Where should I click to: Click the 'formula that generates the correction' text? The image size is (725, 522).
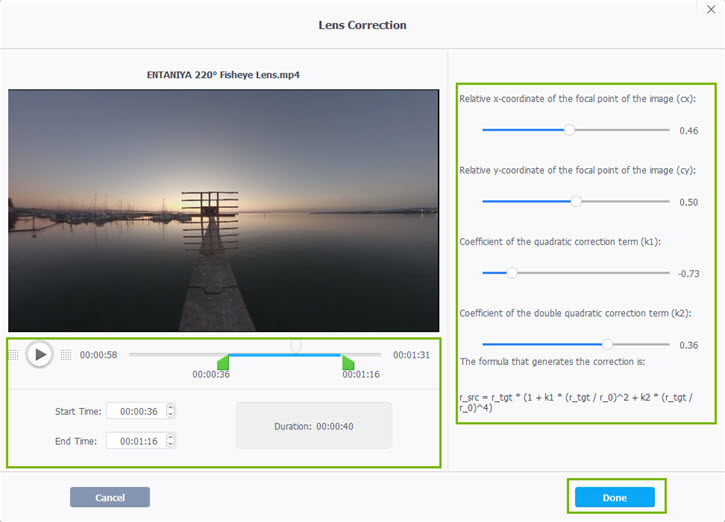coord(553,362)
